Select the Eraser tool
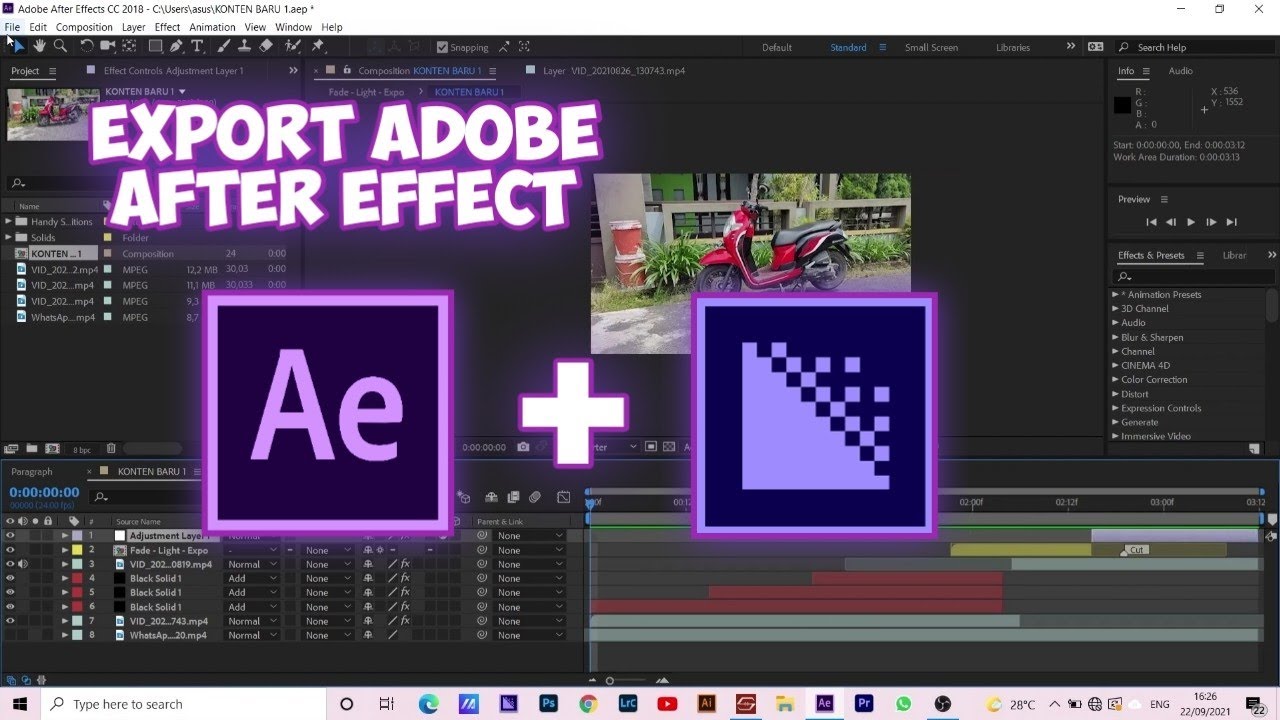Screen dimensions: 1280x720 coord(266,46)
